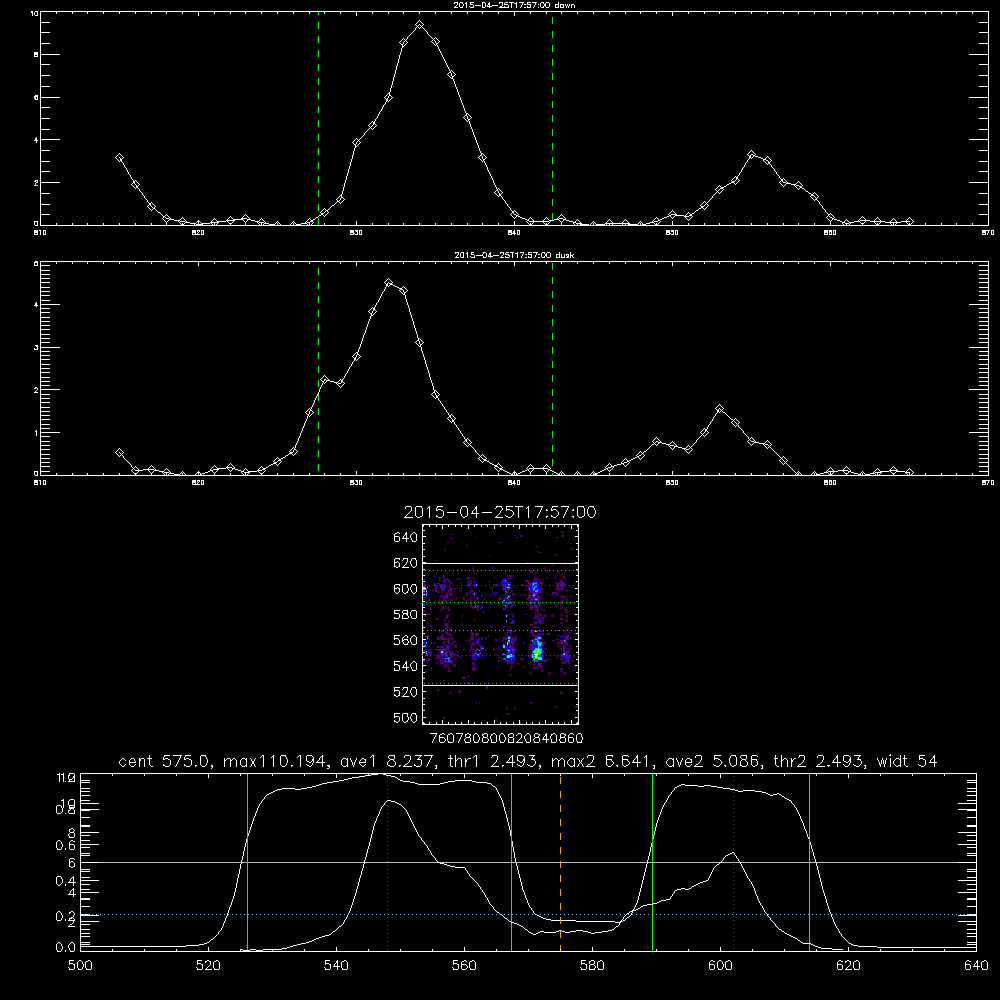Screen dimensions: 1000x1000
Task: Click the green dashed line near 842 in dusk plot
Action: (552, 369)
